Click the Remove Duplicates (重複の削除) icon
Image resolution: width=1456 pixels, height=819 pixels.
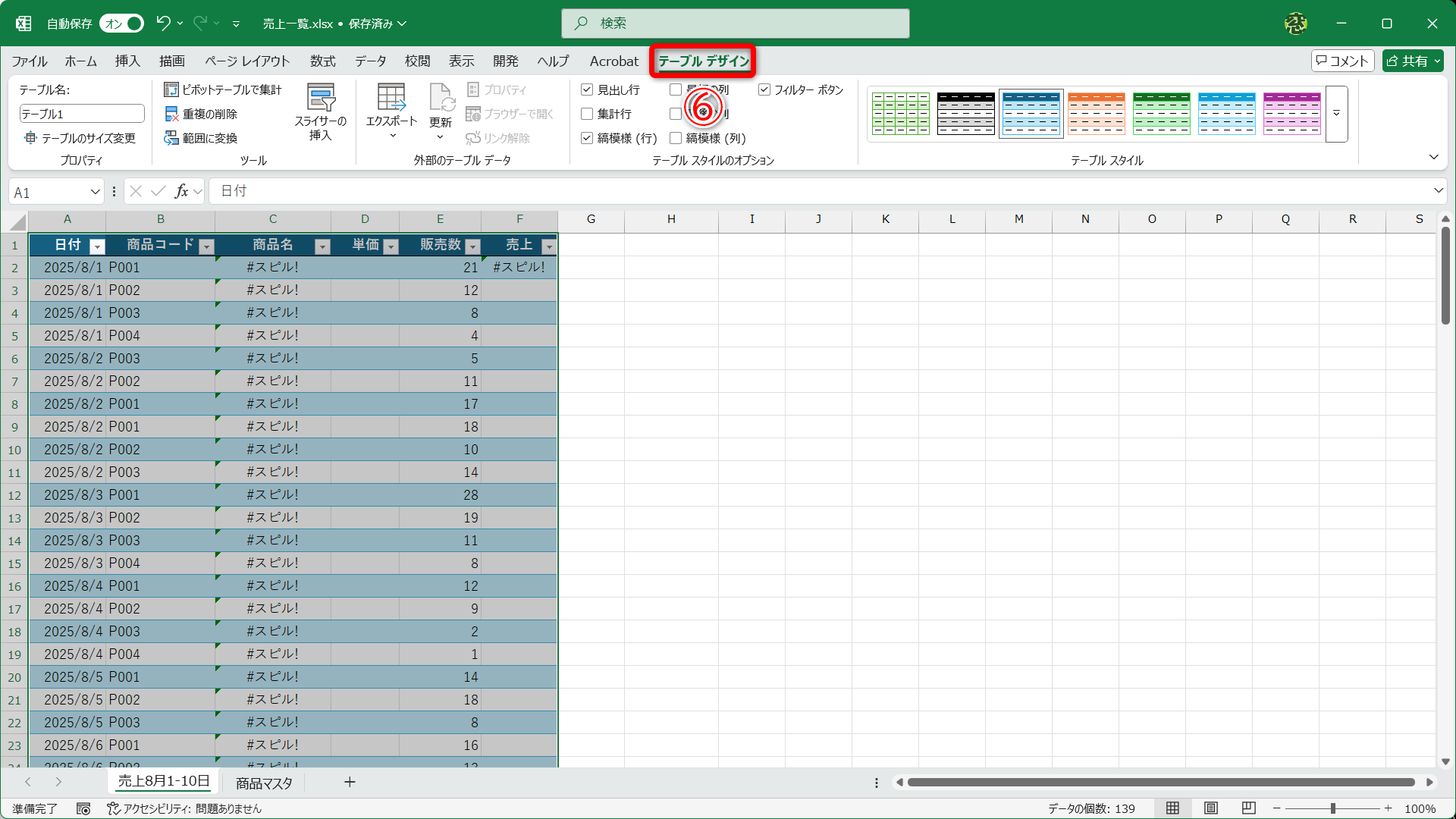pyautogui.click(x=171, y=114)
